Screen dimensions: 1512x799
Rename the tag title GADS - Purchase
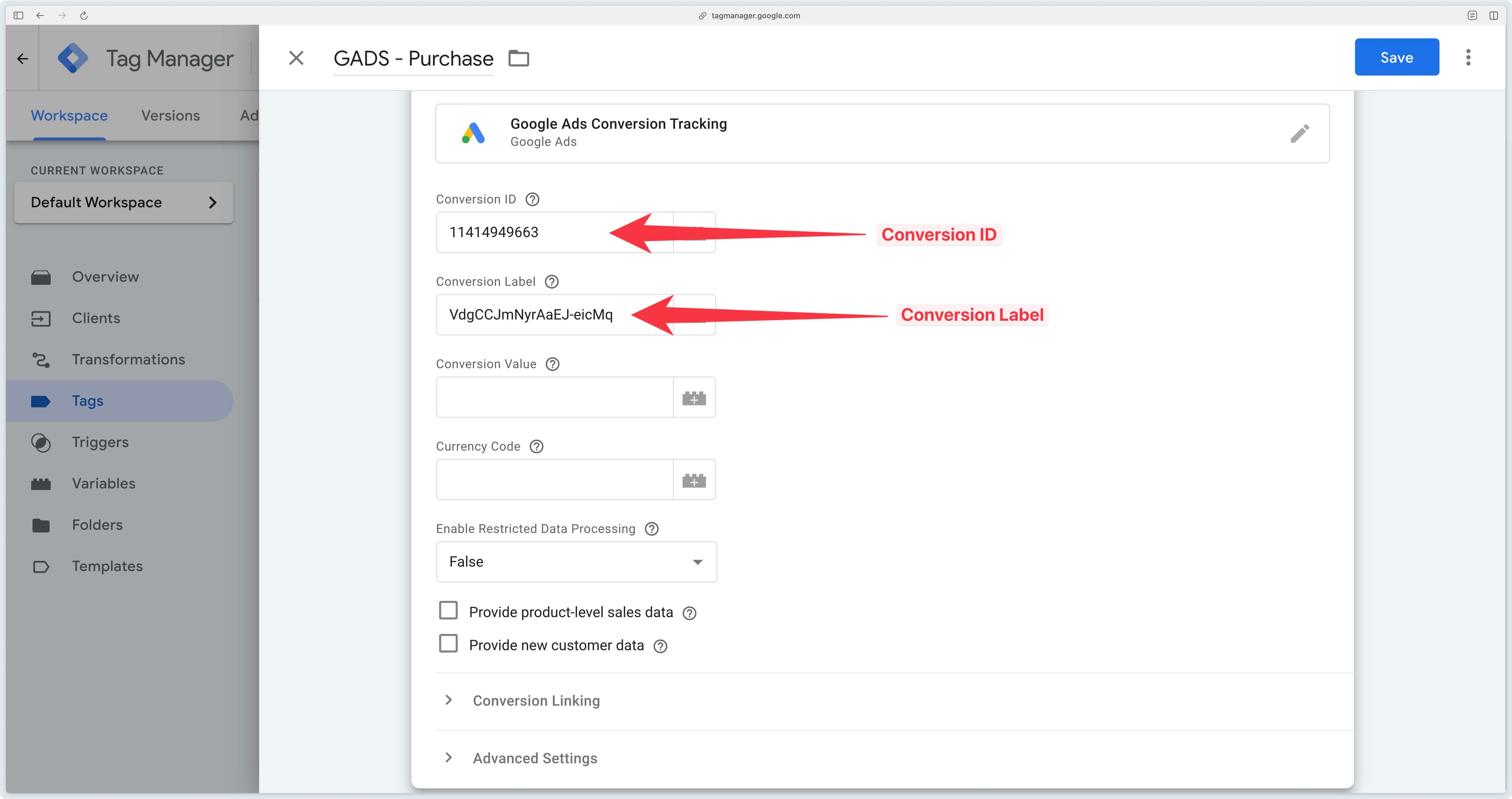click(413, 58)
